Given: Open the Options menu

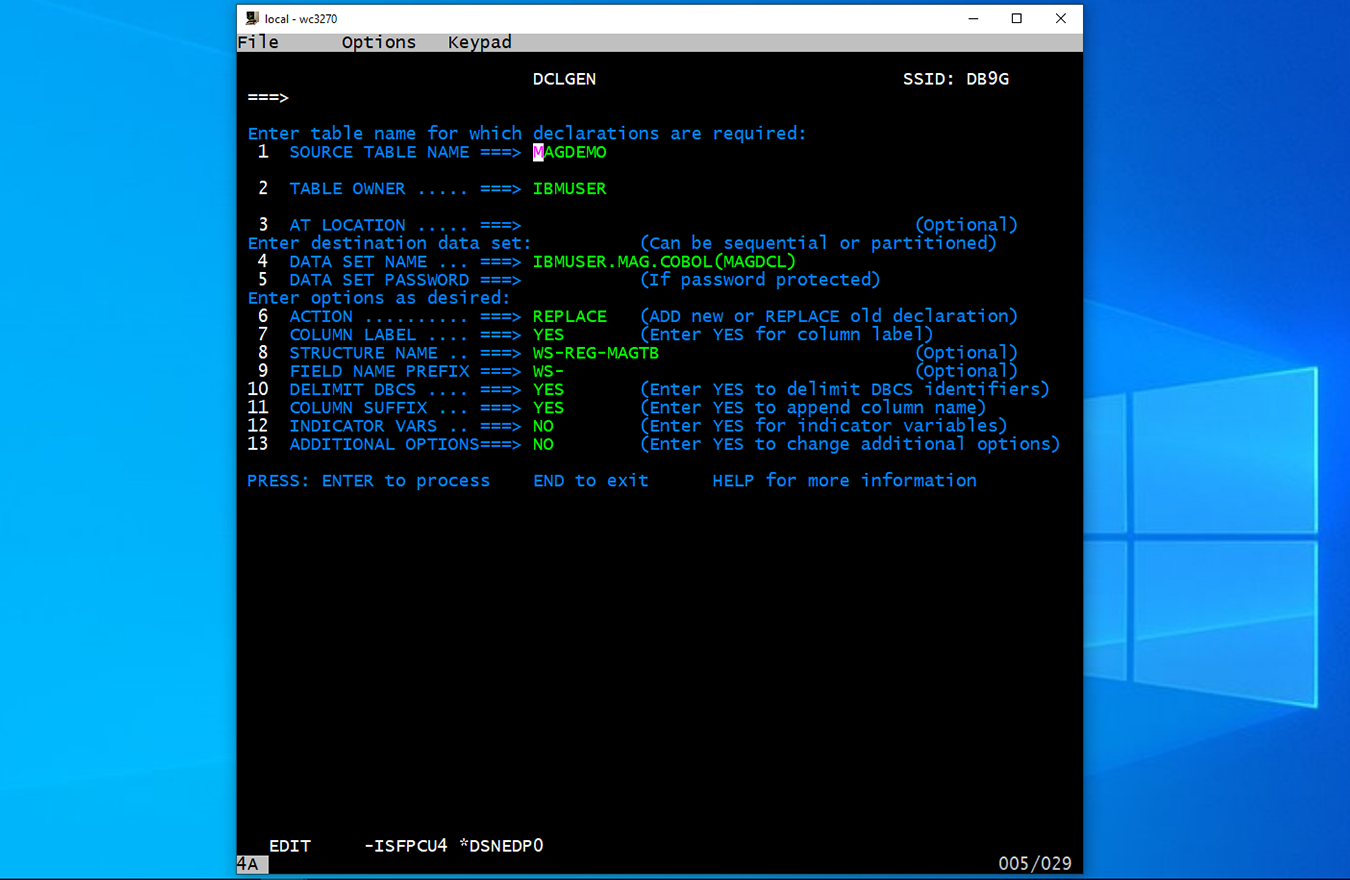Looking at the screenshot, I should (x=378, y=42).
